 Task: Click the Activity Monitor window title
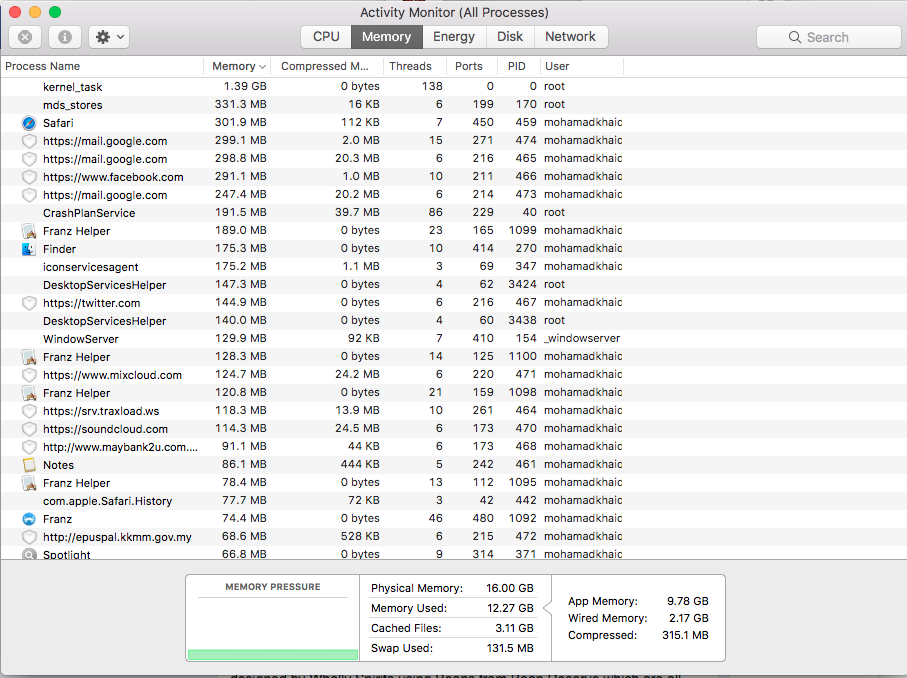(454, 12)
